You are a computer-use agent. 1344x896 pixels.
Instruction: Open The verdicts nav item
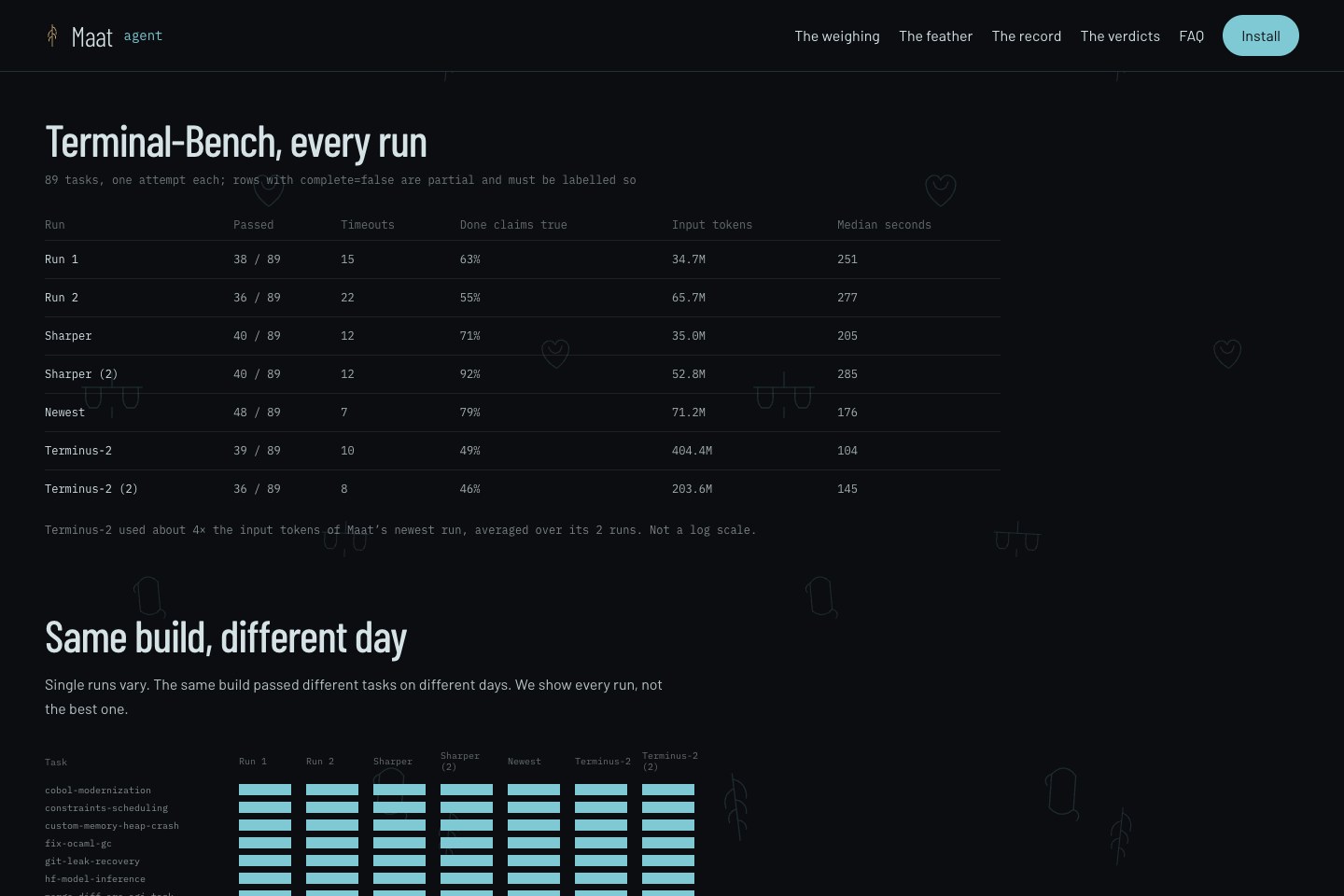tap(1120, 35)
